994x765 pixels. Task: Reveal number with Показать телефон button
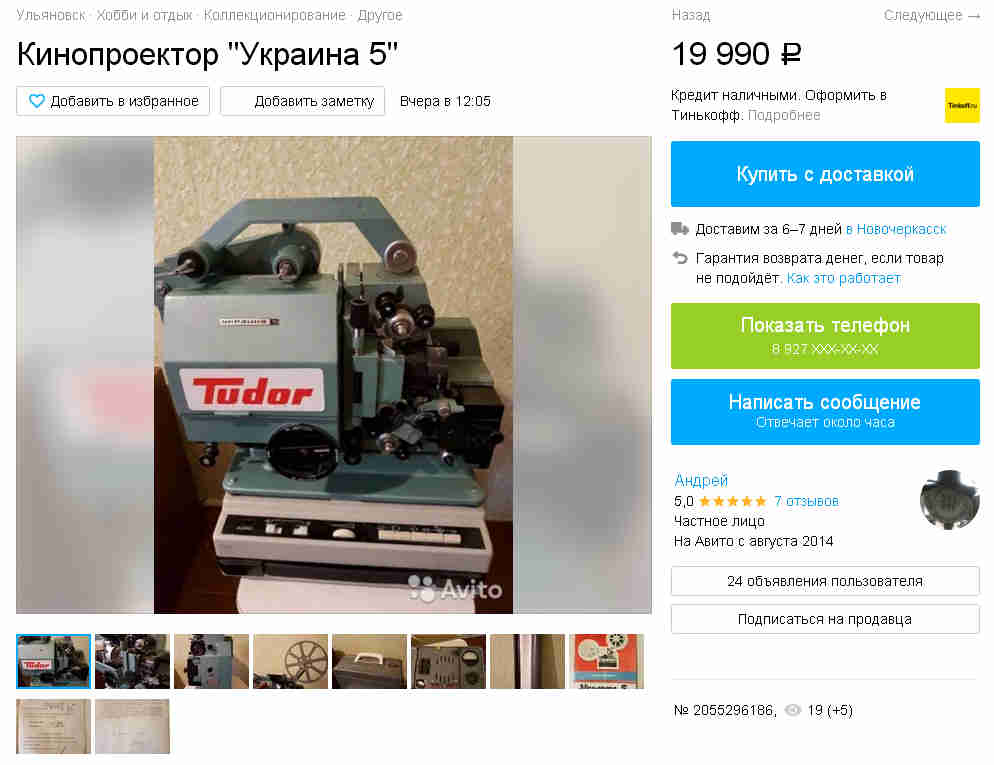pyautogui.click(x=825, y=335)
